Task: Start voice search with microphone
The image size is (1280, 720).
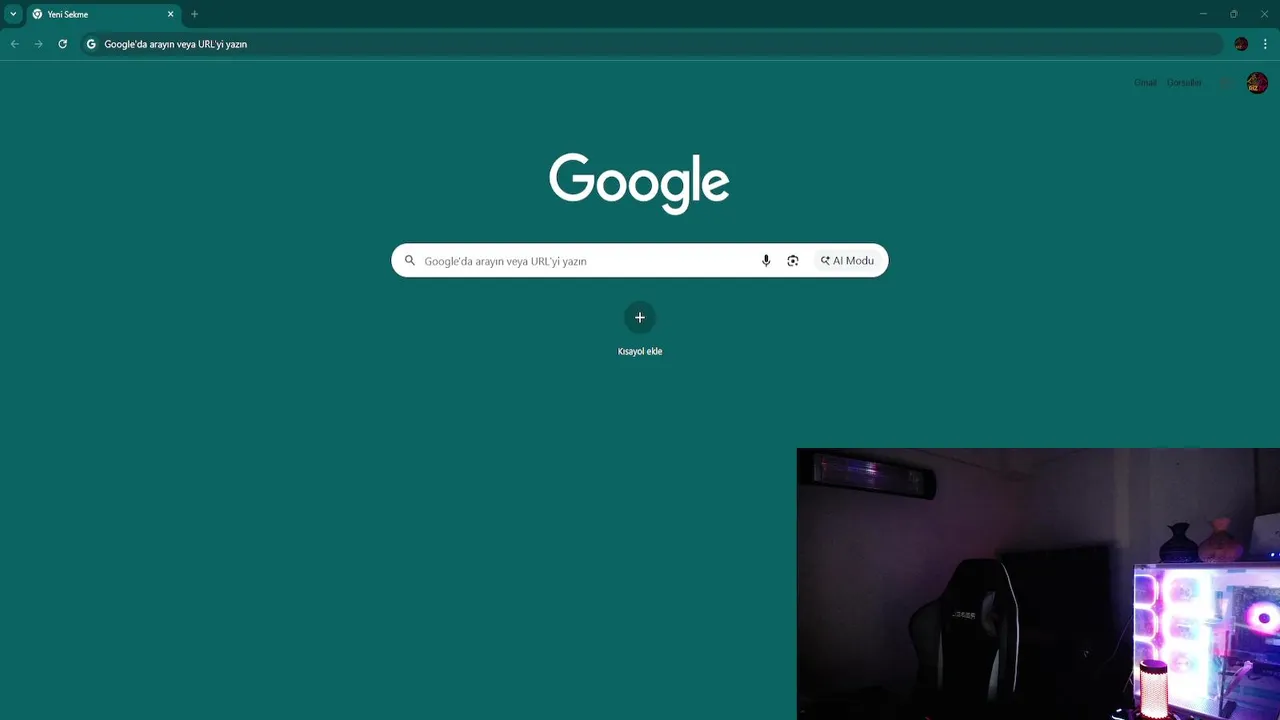Action: [766, 261]
